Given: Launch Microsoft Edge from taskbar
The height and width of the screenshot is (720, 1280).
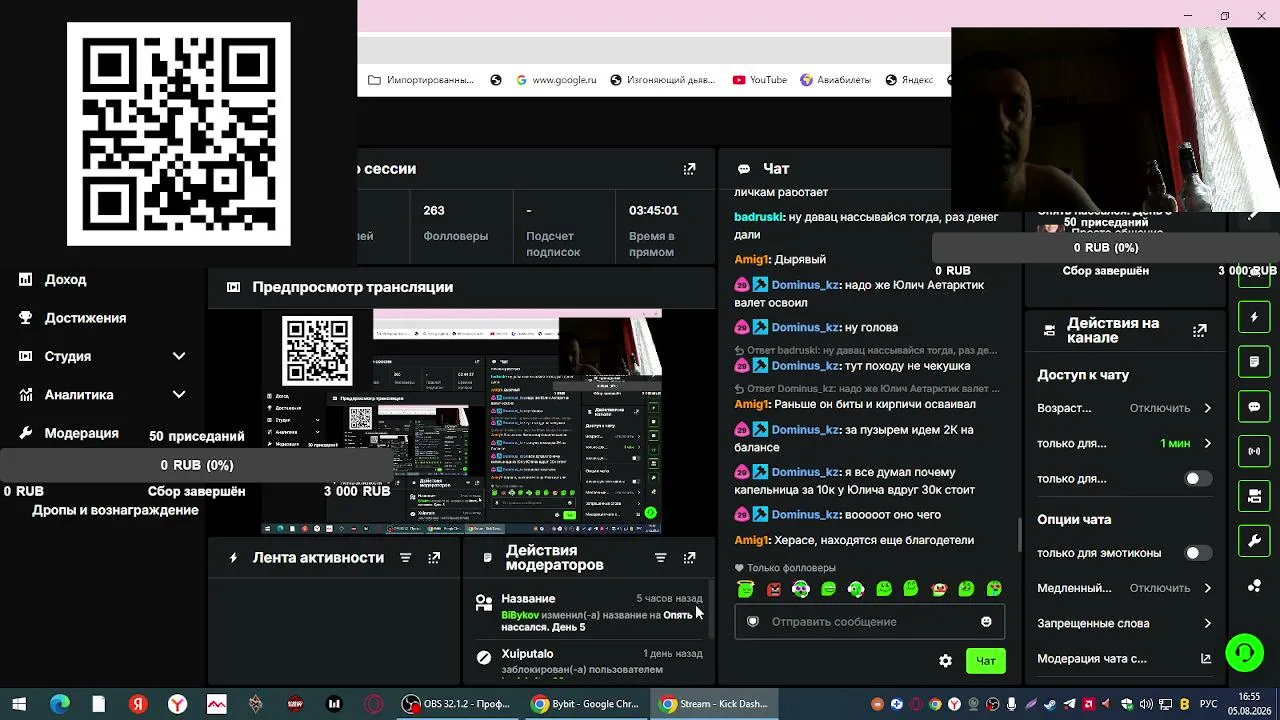Looking at the screenshot, I should click(x=59, y=704).
